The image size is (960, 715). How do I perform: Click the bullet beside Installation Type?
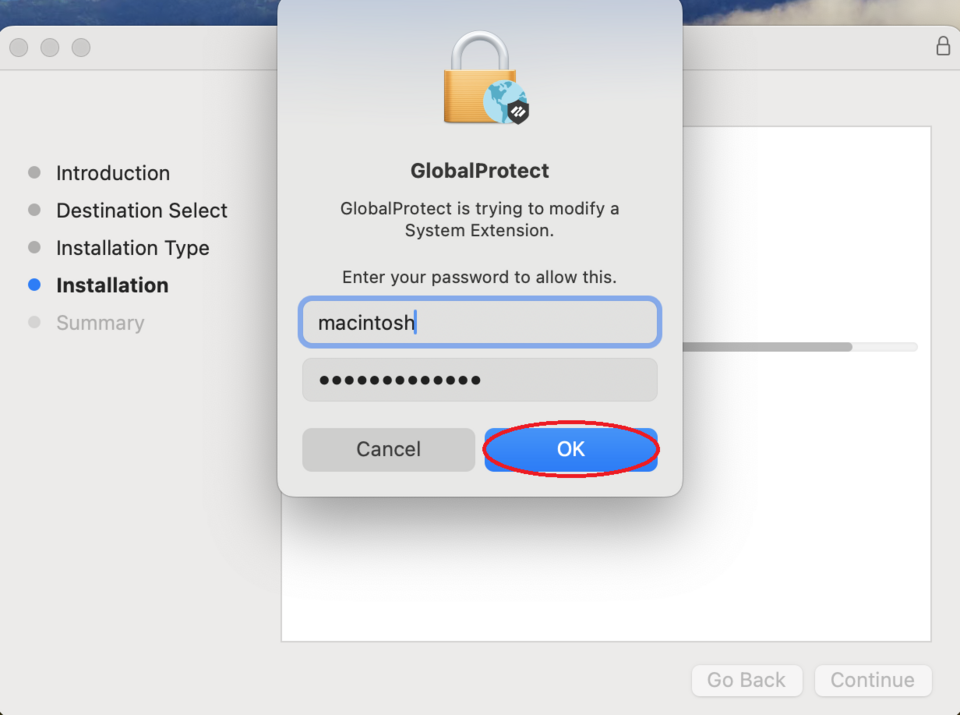pos(35,248)
